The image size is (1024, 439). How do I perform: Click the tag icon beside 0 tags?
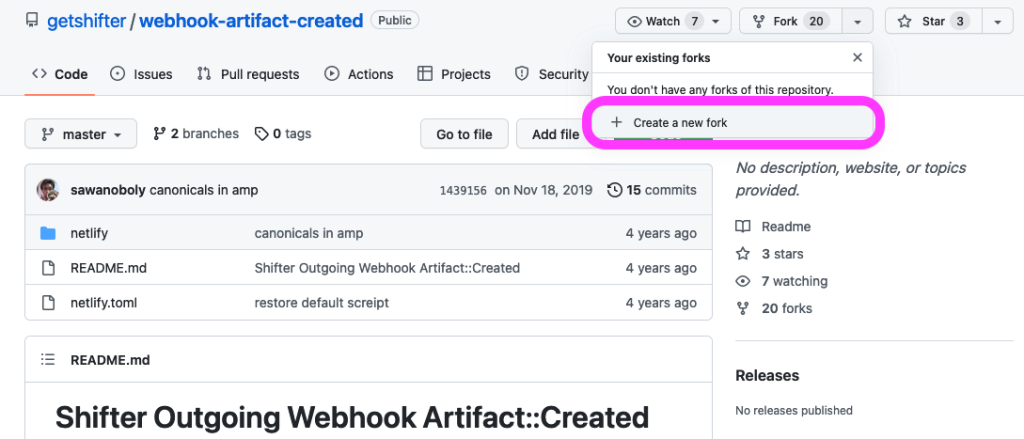click(x=262, y=134)
